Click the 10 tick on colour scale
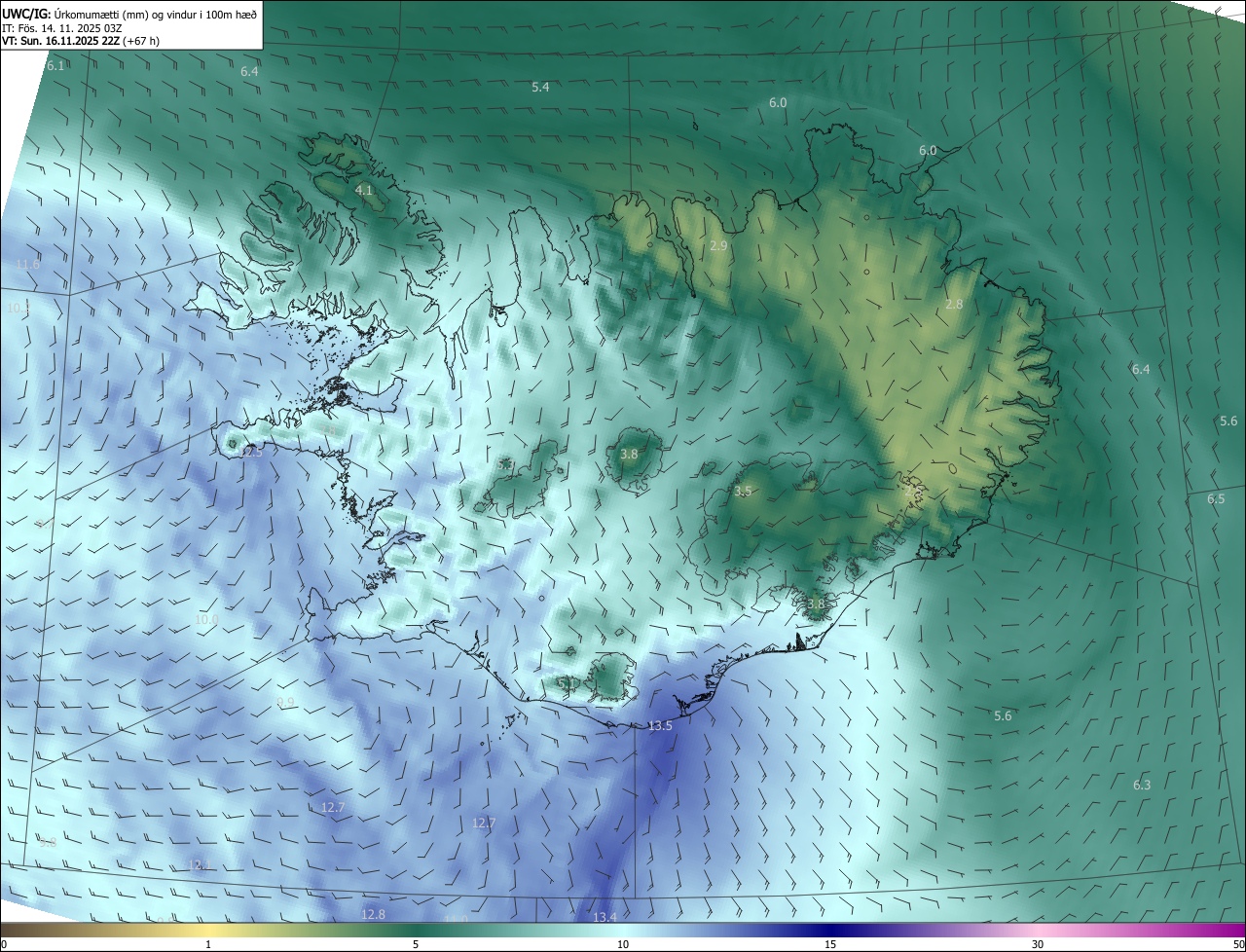 (623, 944)
